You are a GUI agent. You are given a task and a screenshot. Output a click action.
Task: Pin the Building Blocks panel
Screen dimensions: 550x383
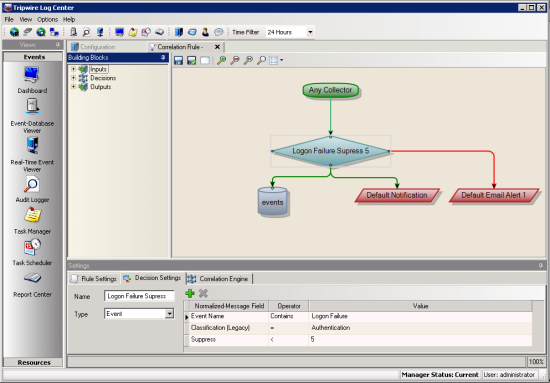(163, 58)
